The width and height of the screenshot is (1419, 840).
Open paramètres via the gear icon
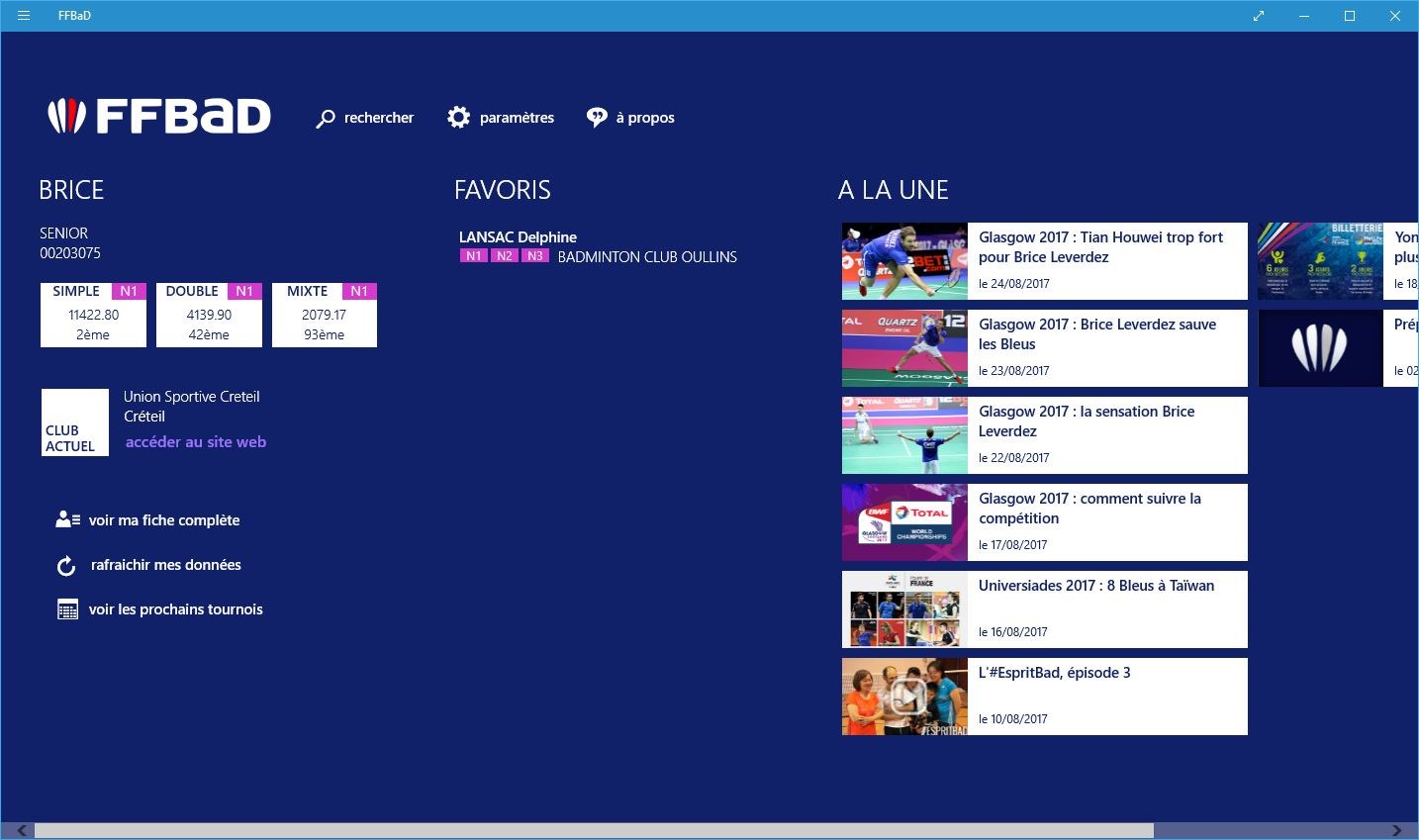coord(458,118)
